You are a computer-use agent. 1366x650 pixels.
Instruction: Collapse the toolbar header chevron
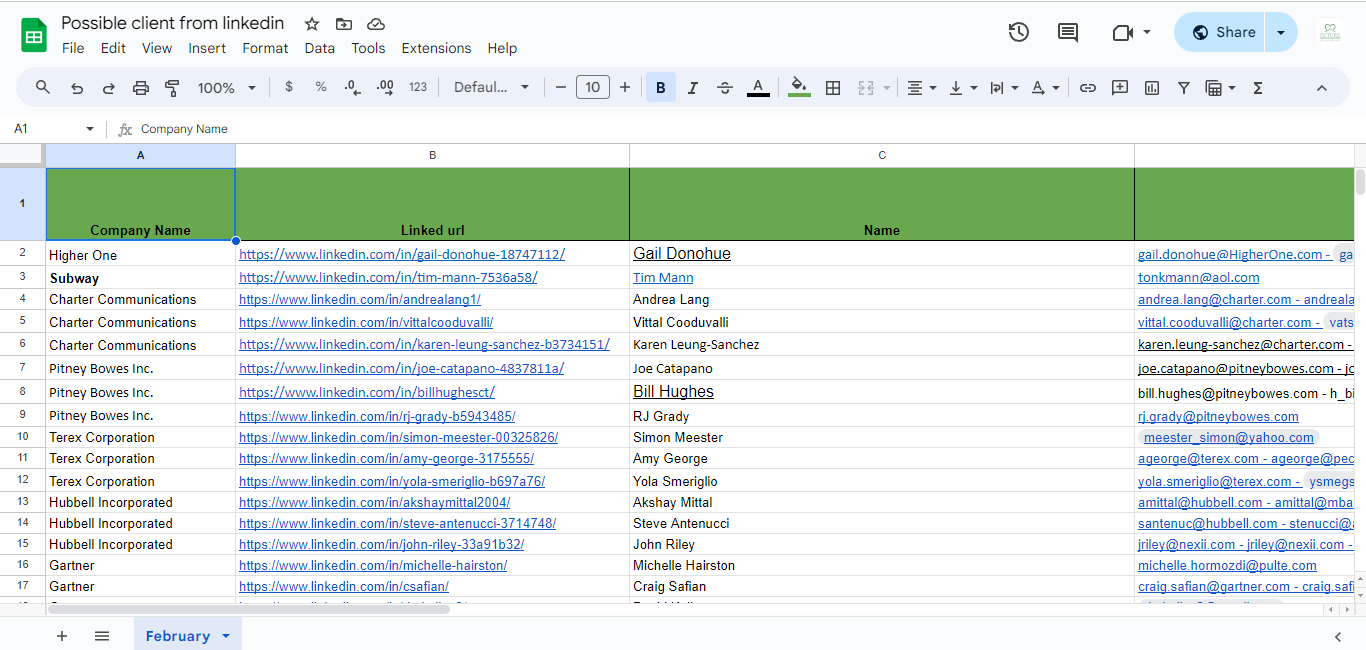pos(1321,88)
